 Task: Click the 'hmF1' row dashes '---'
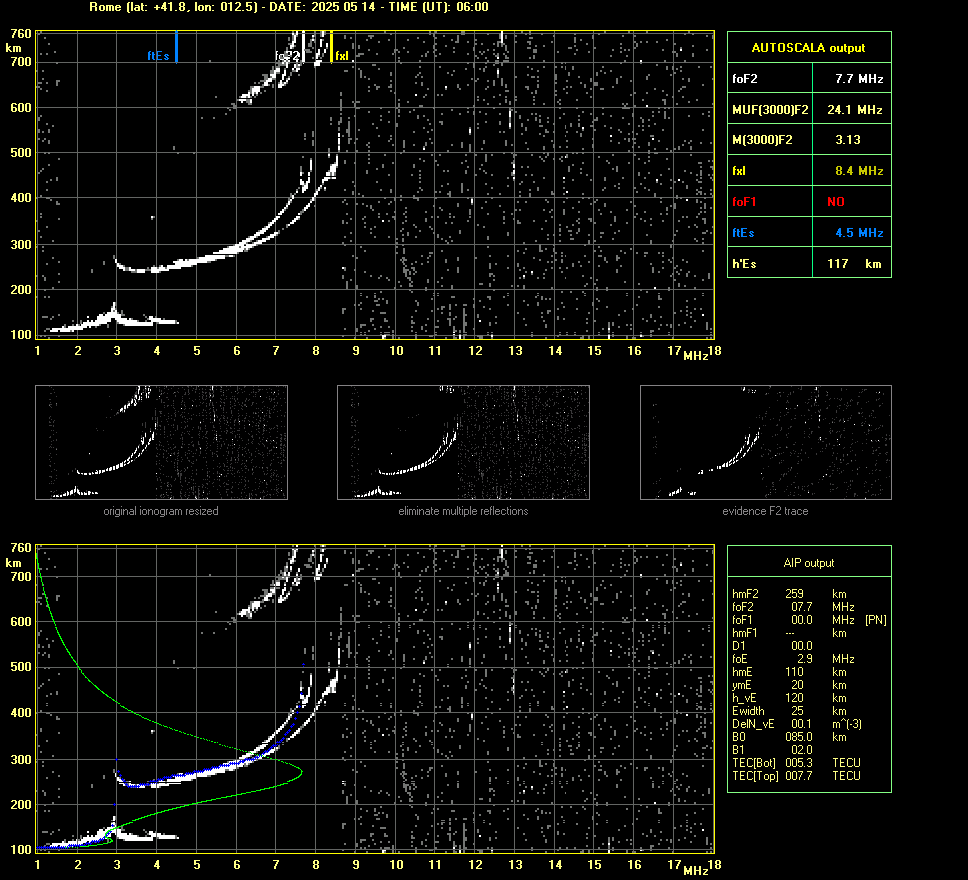(x=790, y=633)
